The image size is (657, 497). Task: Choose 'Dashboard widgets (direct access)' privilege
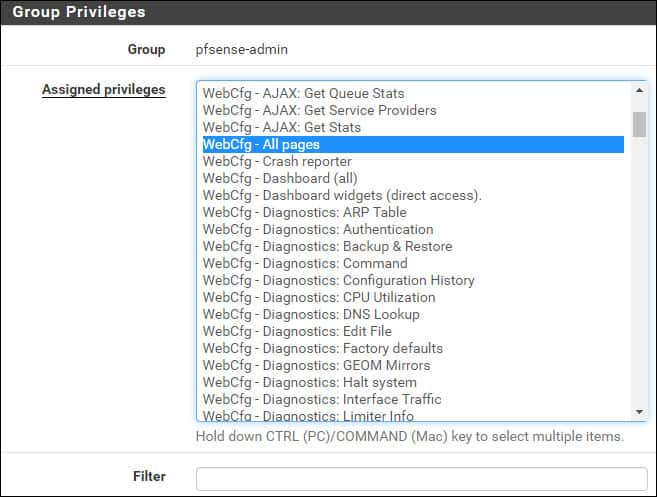pyautogui.click(x=342, y=195)
